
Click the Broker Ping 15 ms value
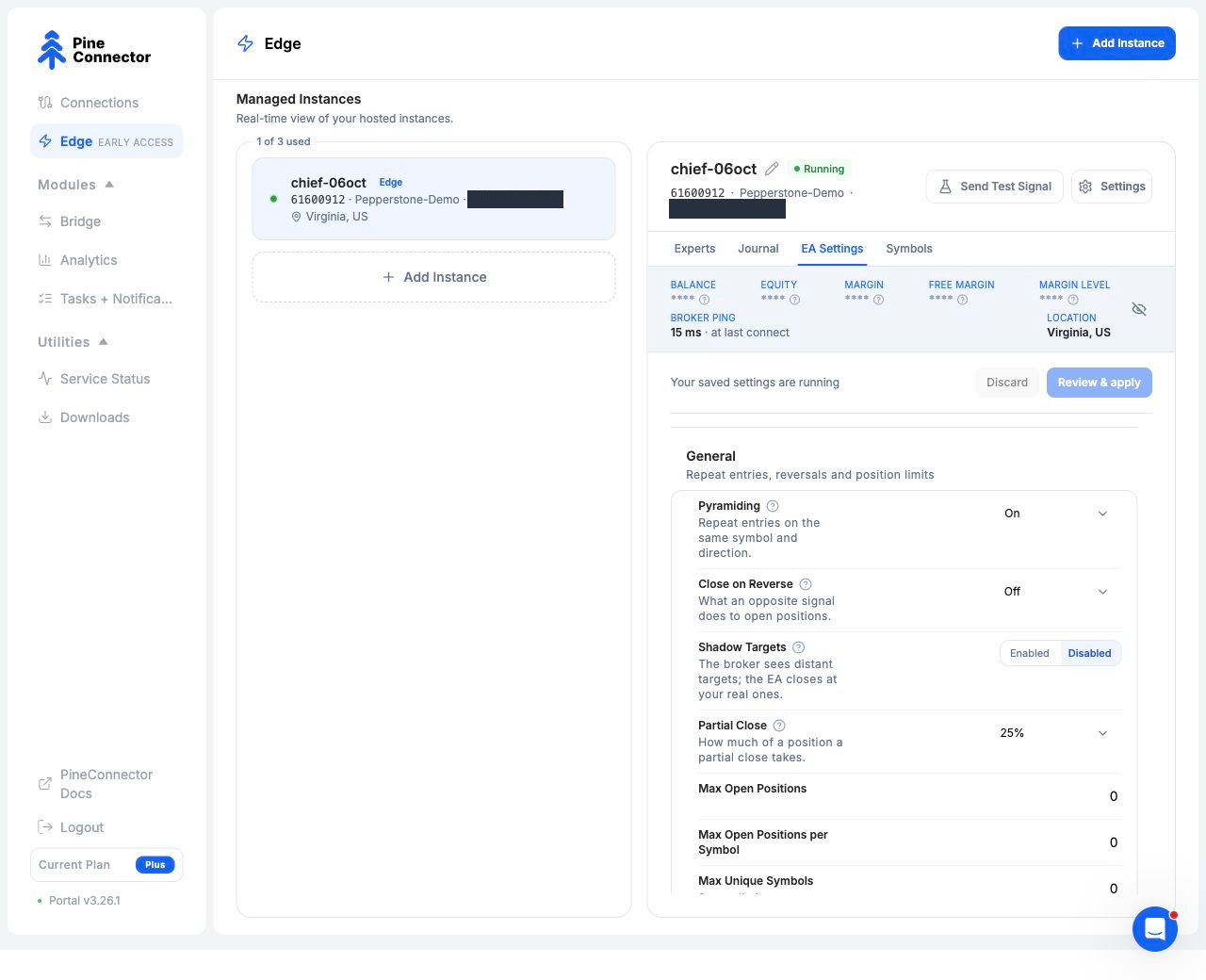[x=686, y=333]
